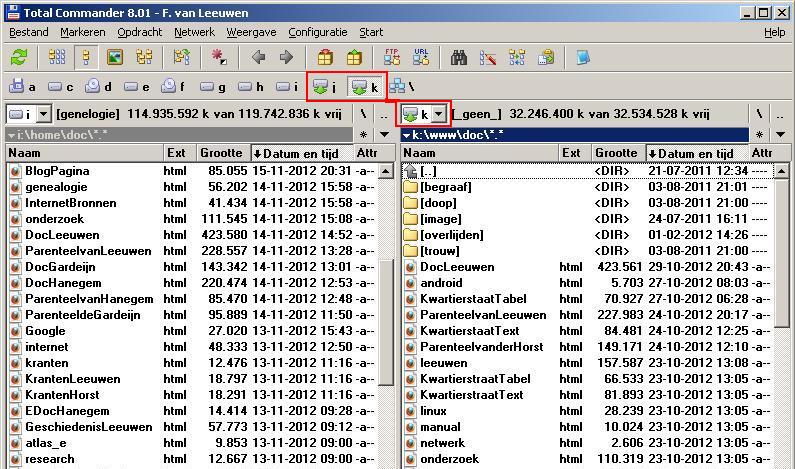
Task: Select floppy drive a button
Action: tap(22, 87)
